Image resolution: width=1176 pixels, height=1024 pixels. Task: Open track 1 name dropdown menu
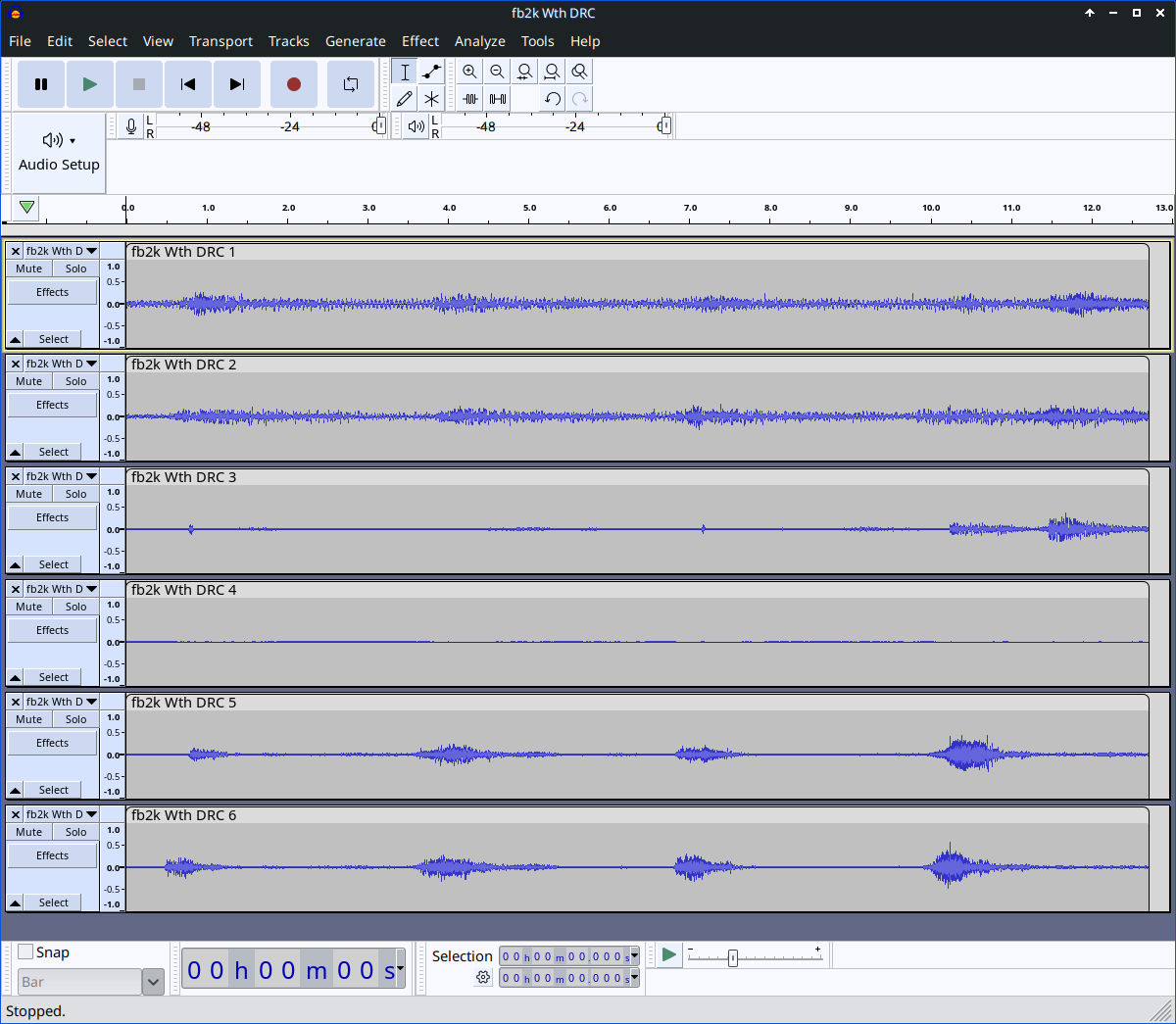click(61, 251)
